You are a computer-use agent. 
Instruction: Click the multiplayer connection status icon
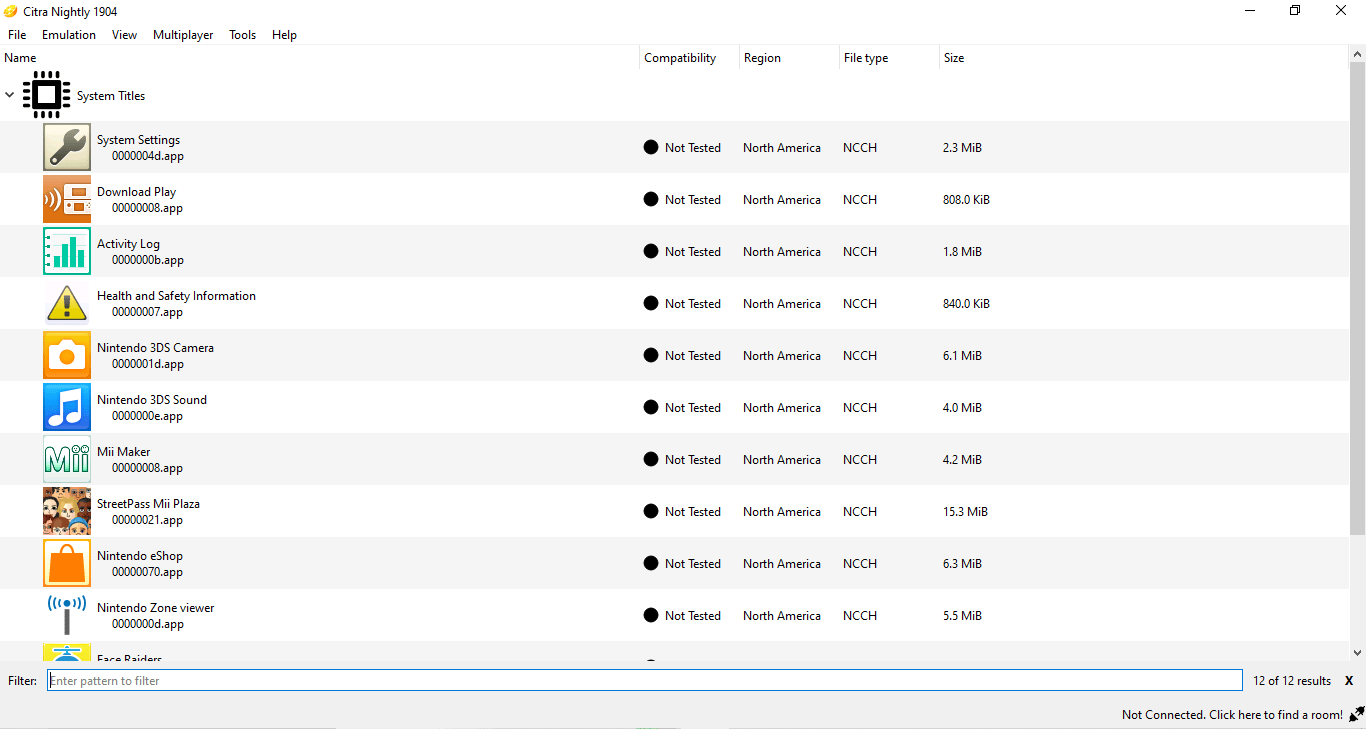click(1356, 714)
